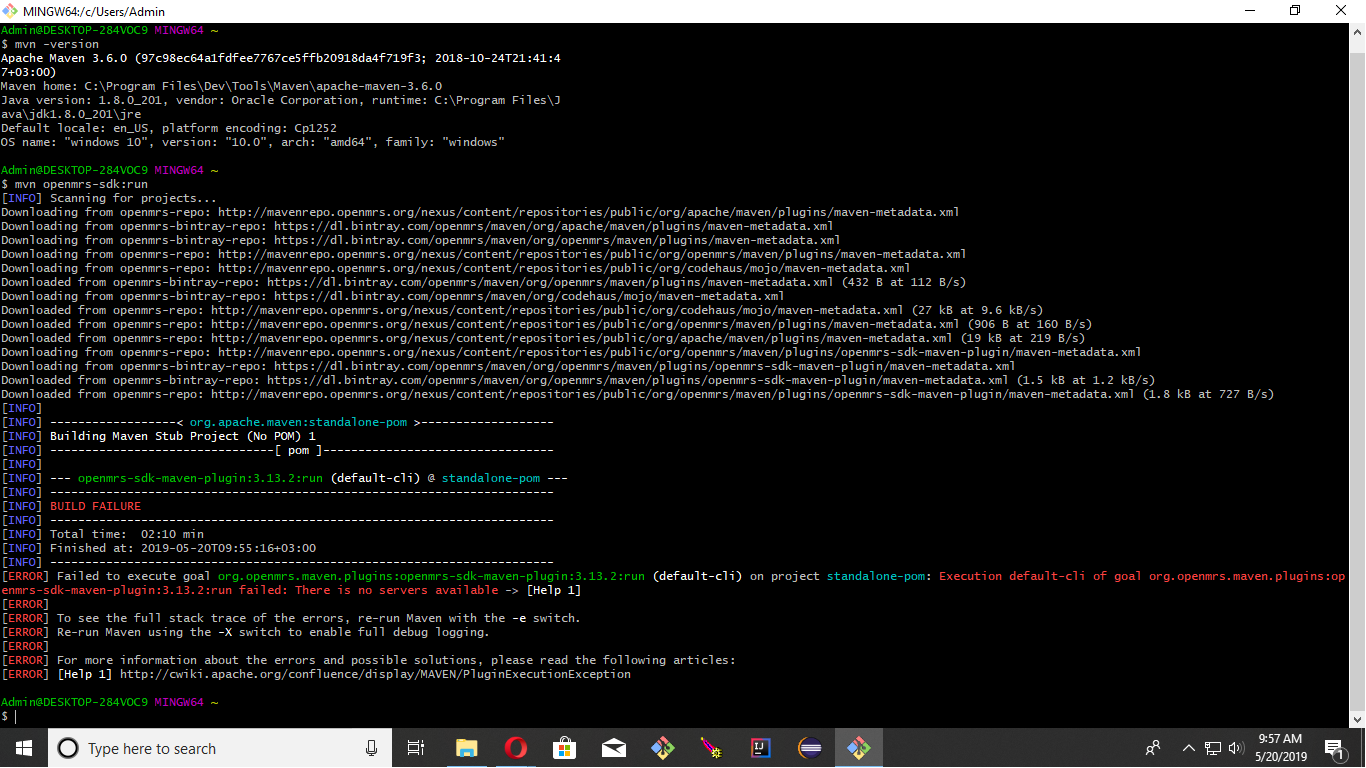Open the Action Center notifications panel
This screenshot has height=768, width=1366.
tap(1333, 748)
